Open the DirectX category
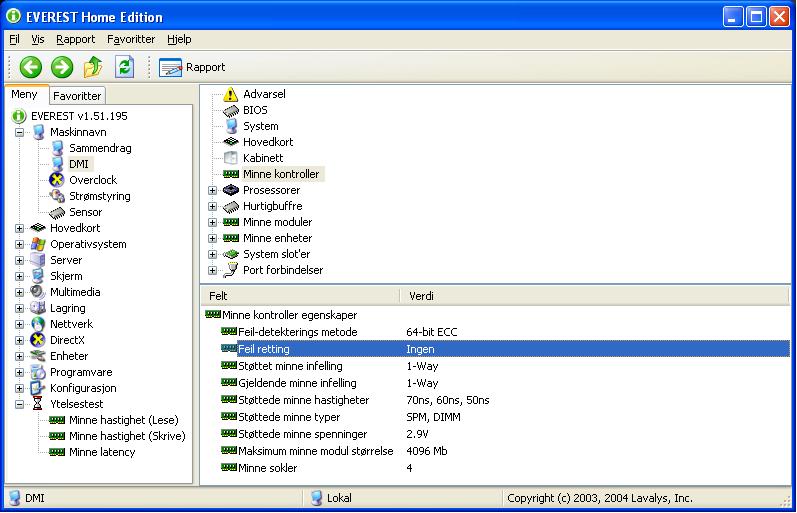This screenshot has width=797, height=513. (68, 340)
